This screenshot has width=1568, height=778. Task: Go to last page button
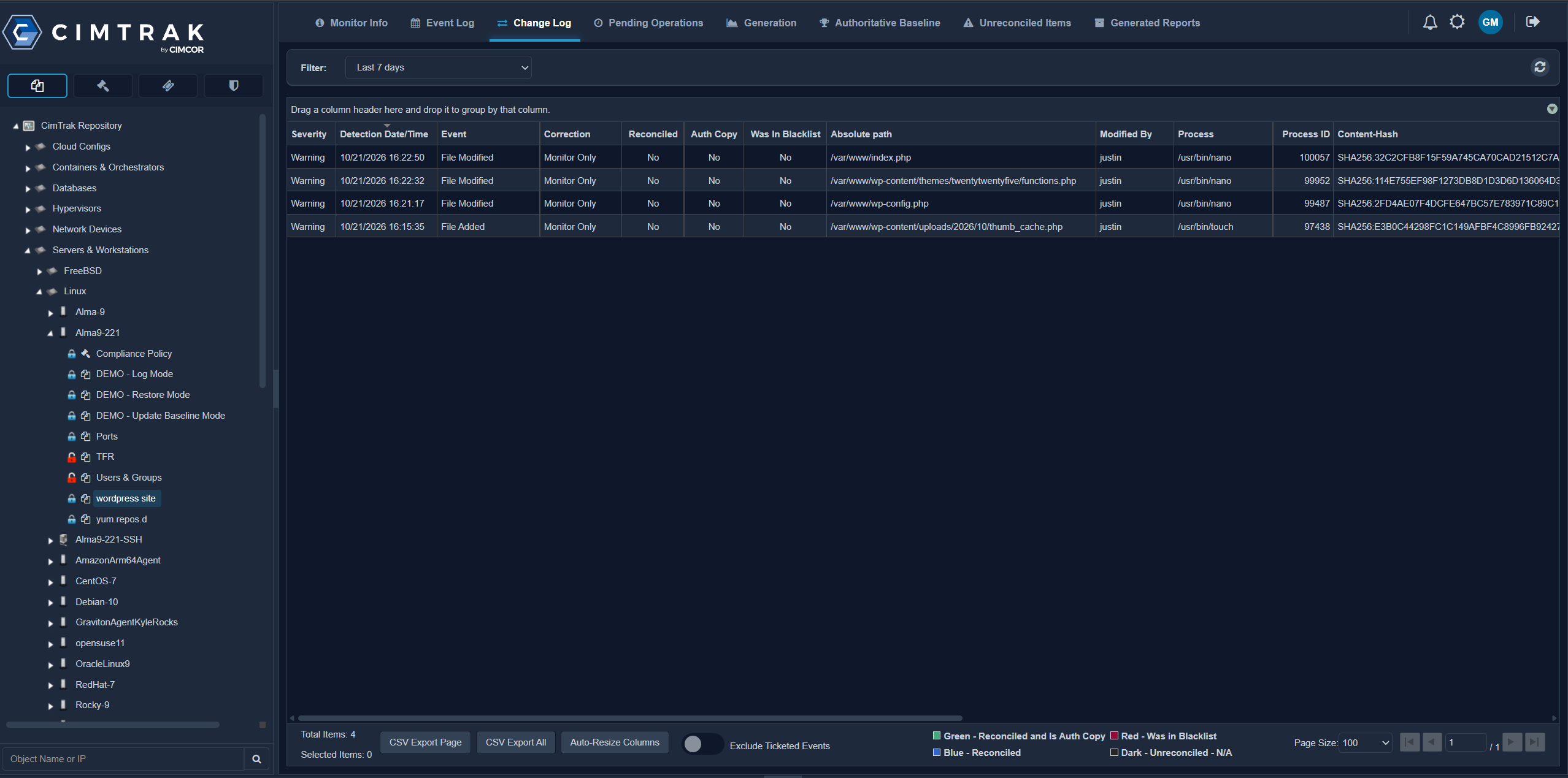[x=1535, y=742]
